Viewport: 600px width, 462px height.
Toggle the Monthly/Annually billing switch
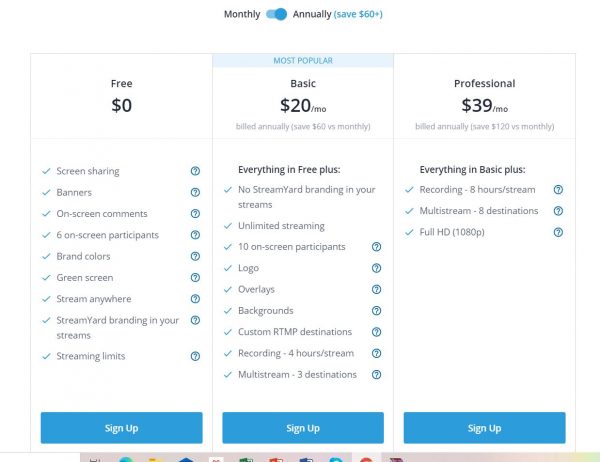pos(276,14)
